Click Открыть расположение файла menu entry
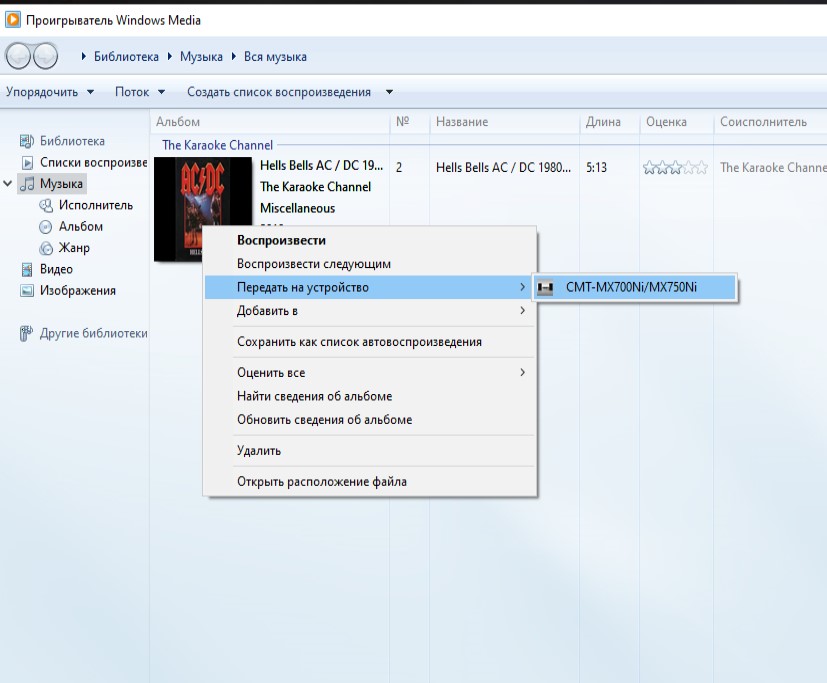Screen dimensions: 827x683 point(321,482)
